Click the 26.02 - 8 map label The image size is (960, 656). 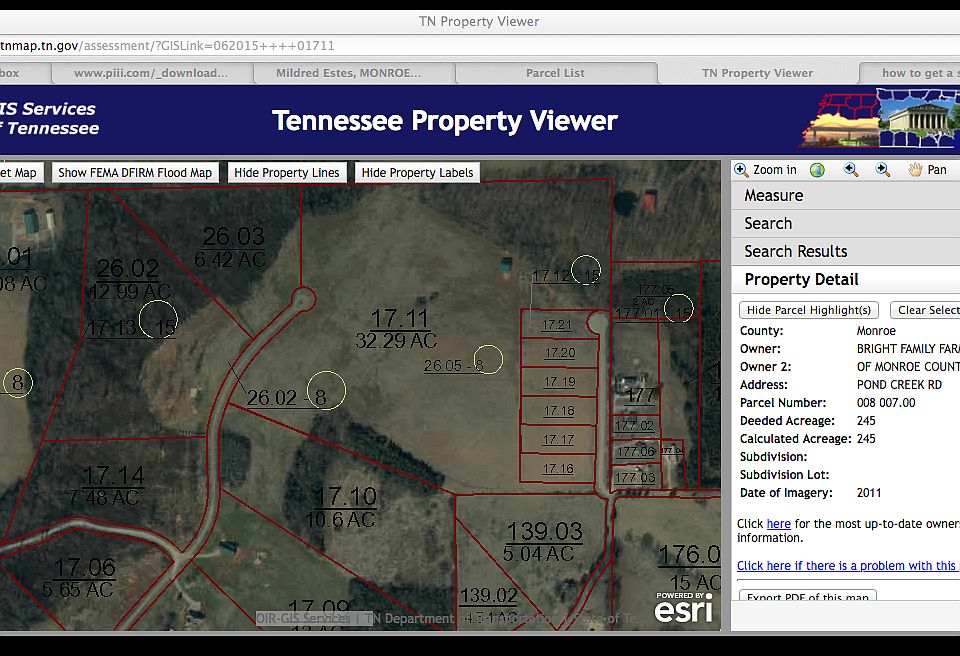[x=287, y=398]
